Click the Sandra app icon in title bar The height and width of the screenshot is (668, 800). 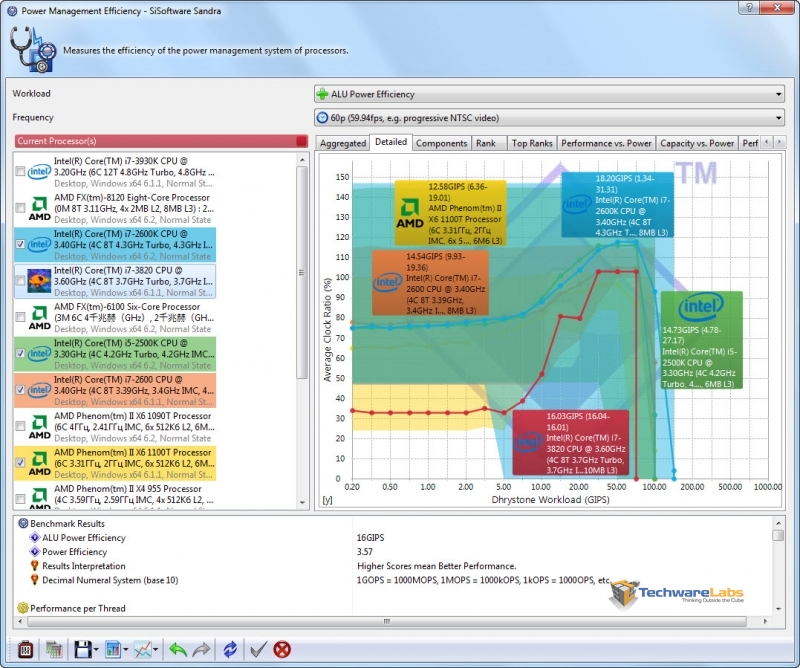point(12,11)
